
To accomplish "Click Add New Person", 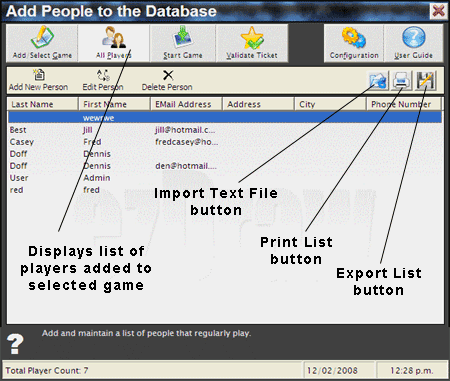I will coord(38,80).
